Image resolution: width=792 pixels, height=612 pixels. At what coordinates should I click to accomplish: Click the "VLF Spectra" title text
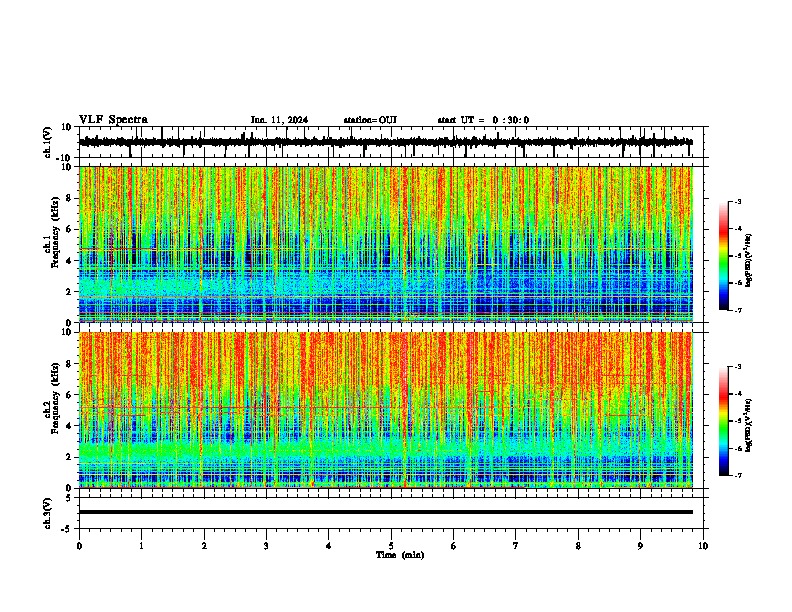click(113, 120)
